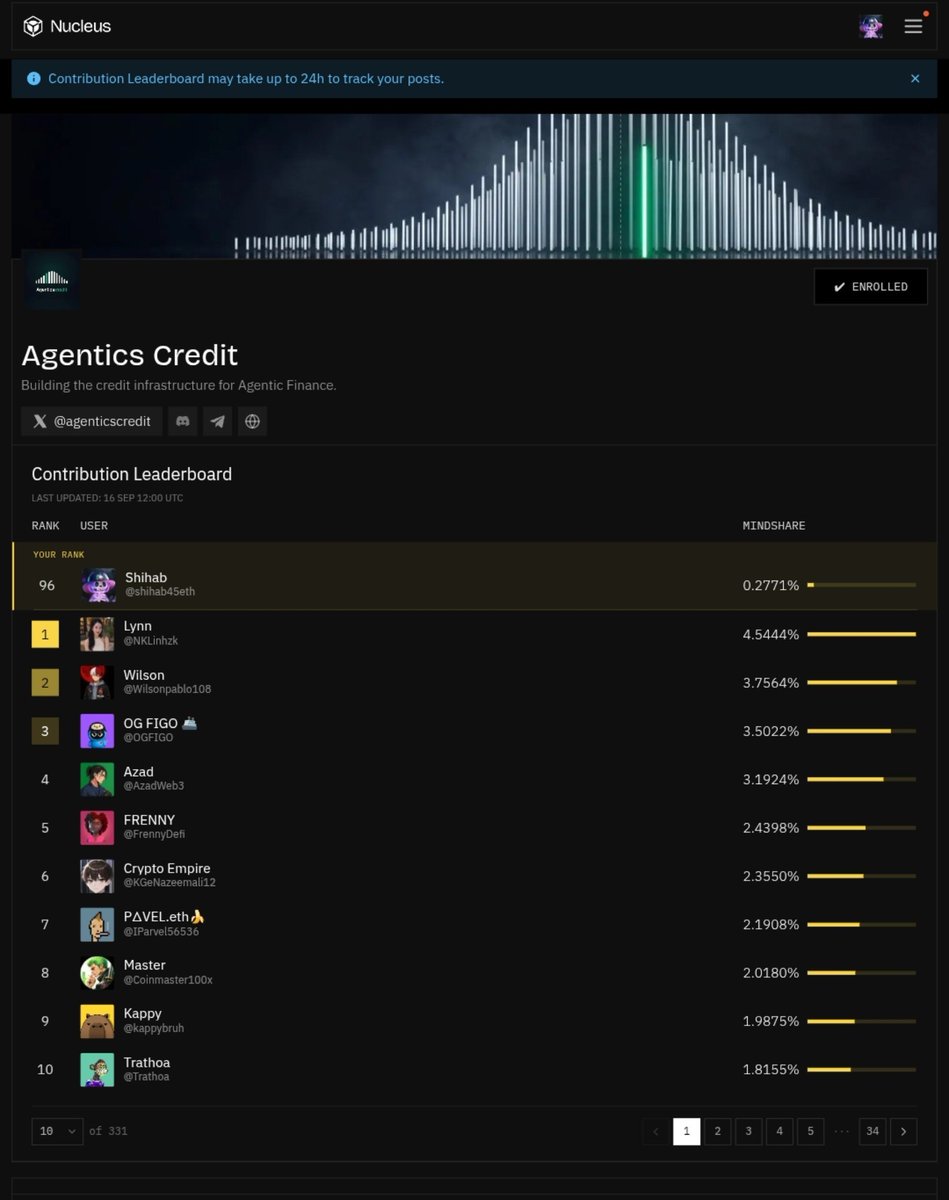
Task: Click the rank 2 badge
Action: [45, 683]
